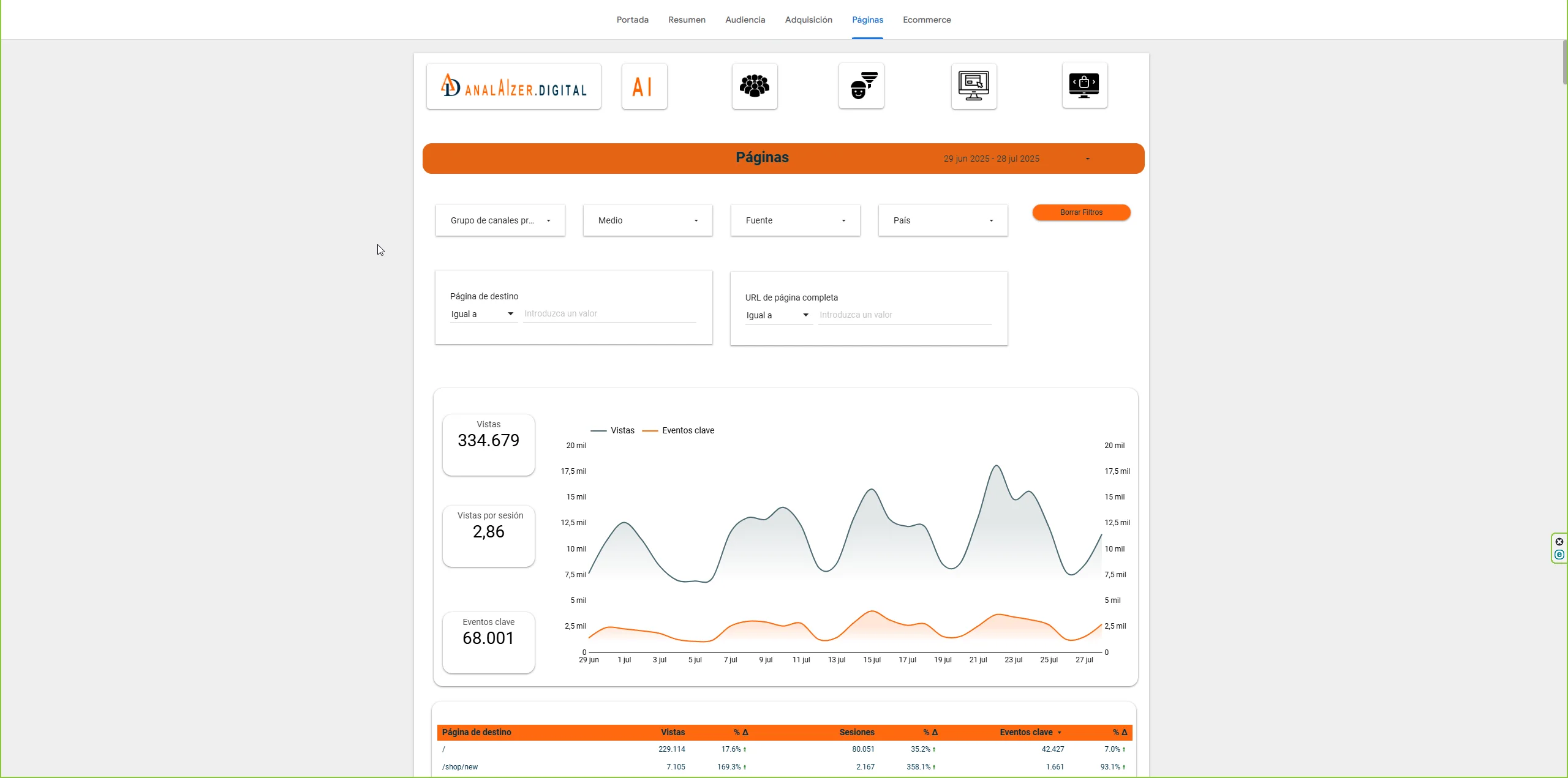Open the Fuente filter dropdown
The height and width of the screenshot is (778, 1568).
(x=795, y=220)
